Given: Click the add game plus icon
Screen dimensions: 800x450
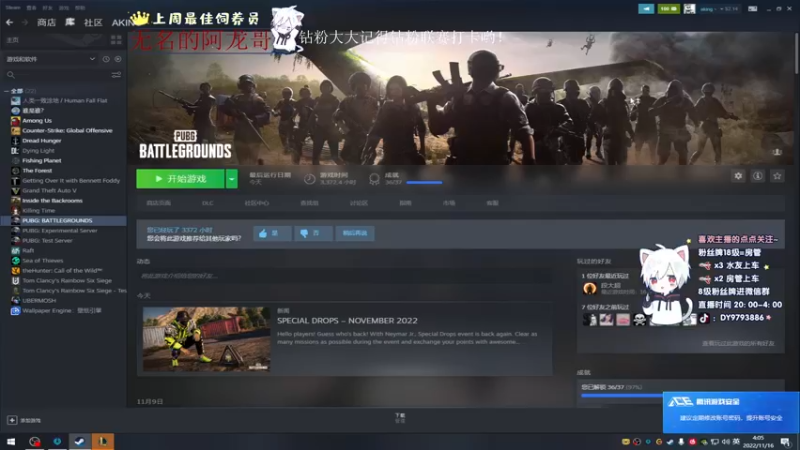Looking at the screenshot, I should point(12,420).
